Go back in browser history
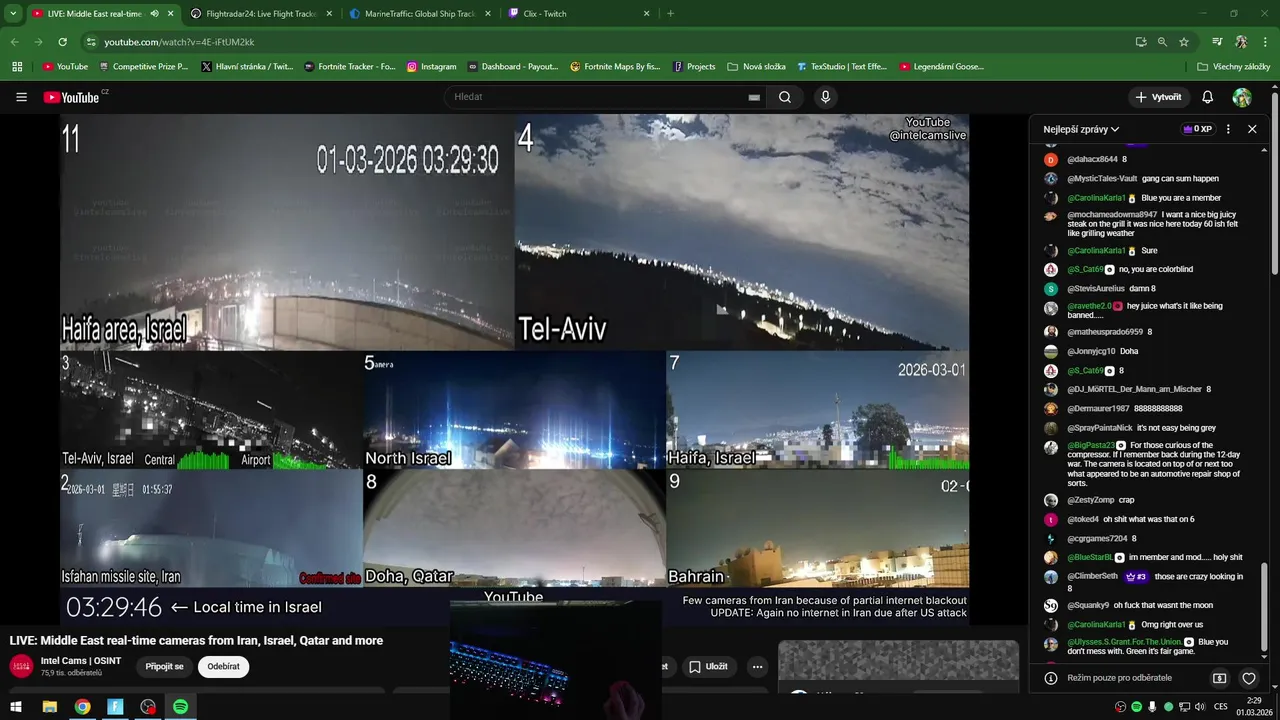 14,42
